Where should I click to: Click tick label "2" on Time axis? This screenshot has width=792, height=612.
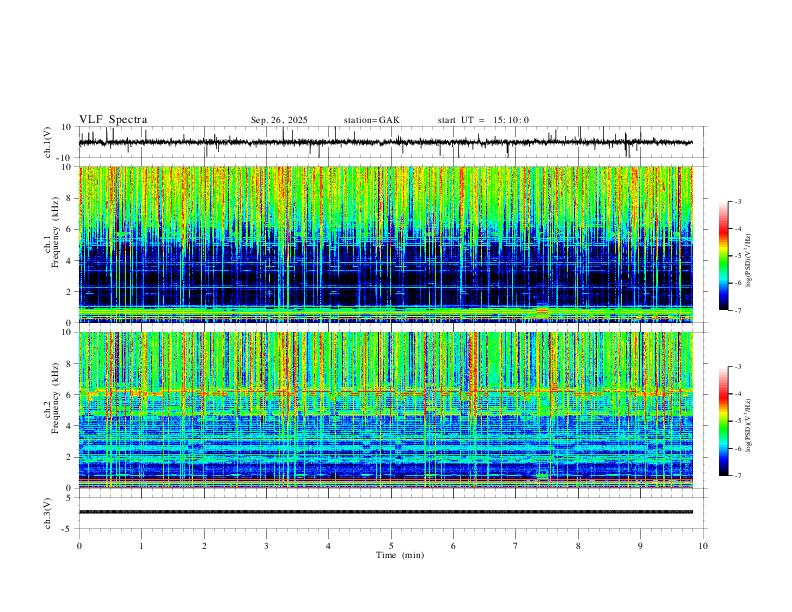tap(204, 546)
